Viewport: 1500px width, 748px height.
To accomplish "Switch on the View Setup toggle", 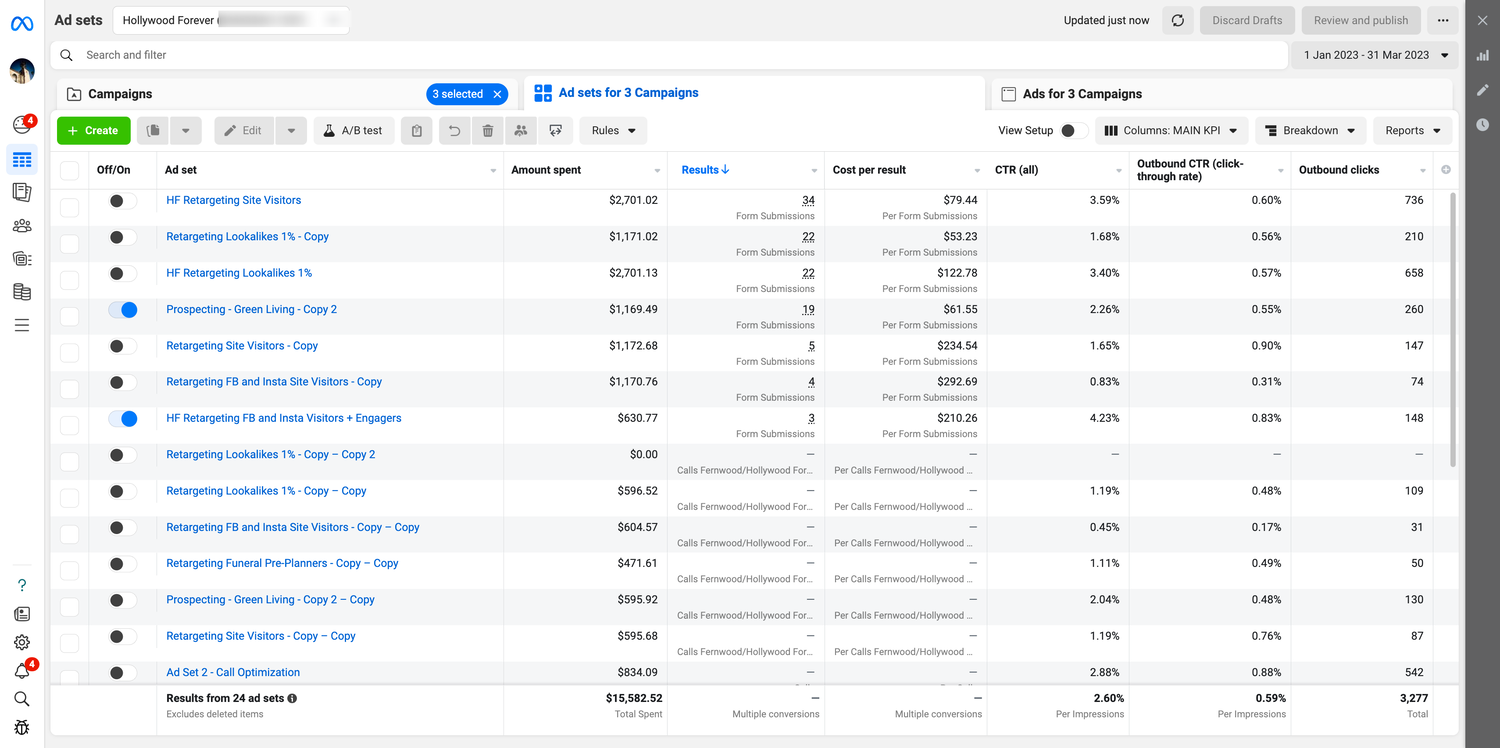I will pos(1074,131).
